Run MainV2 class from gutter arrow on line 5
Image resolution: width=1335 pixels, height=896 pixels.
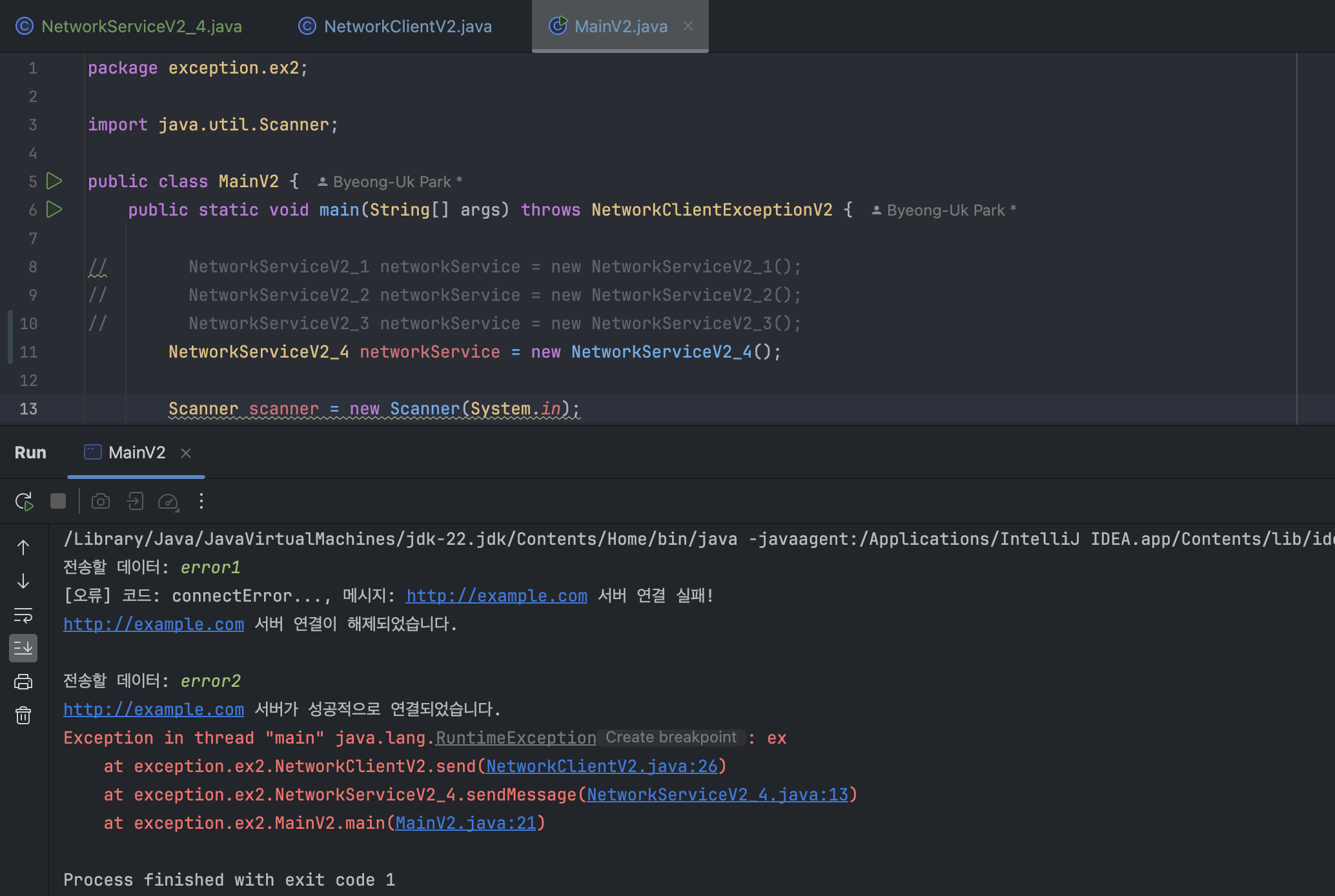[55, 181]
